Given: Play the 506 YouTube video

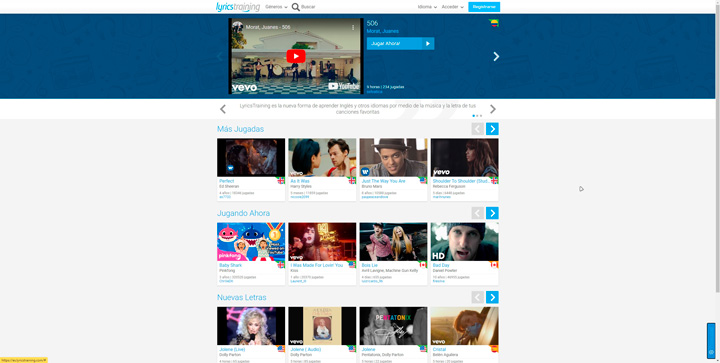Looking at the screenshot, I should pos(296,56).
